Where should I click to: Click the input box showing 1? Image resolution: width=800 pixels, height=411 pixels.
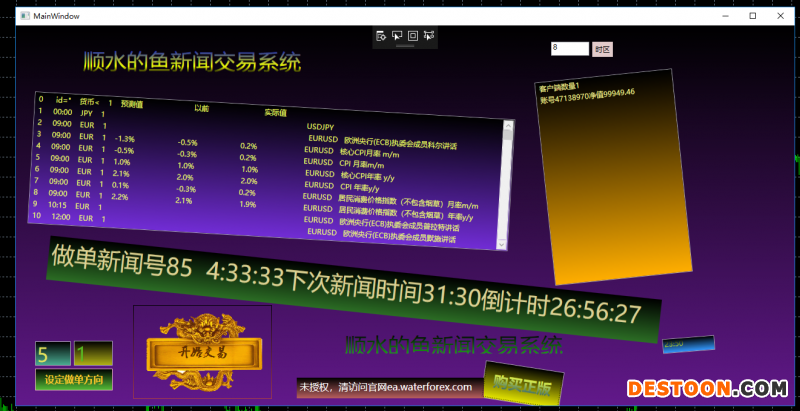(x=92, y=354)
